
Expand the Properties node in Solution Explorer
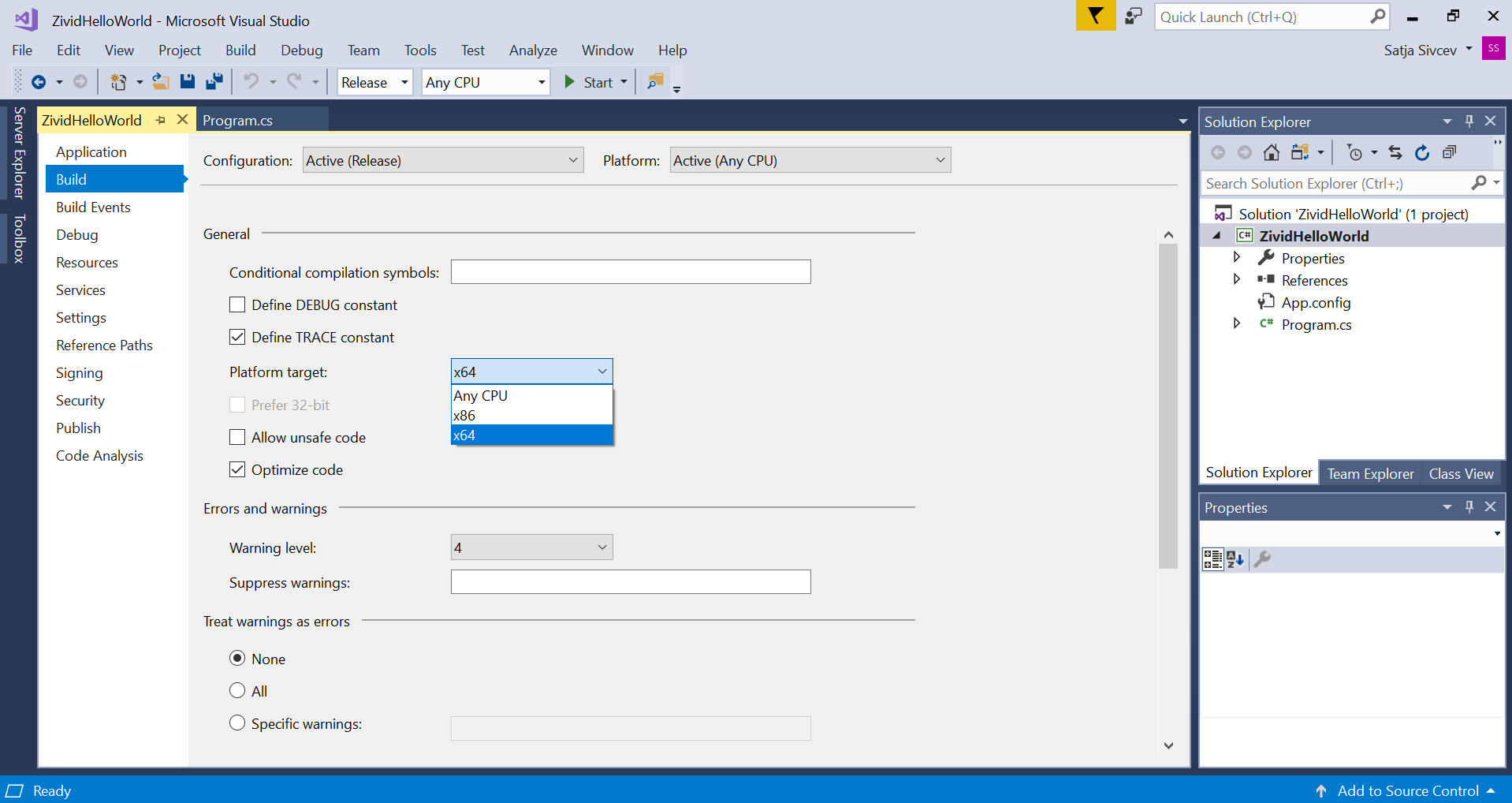click(x=1237, y=257)
